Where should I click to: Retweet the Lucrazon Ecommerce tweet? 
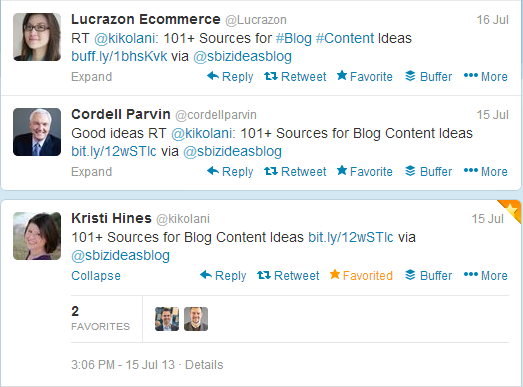click(295, 77)
